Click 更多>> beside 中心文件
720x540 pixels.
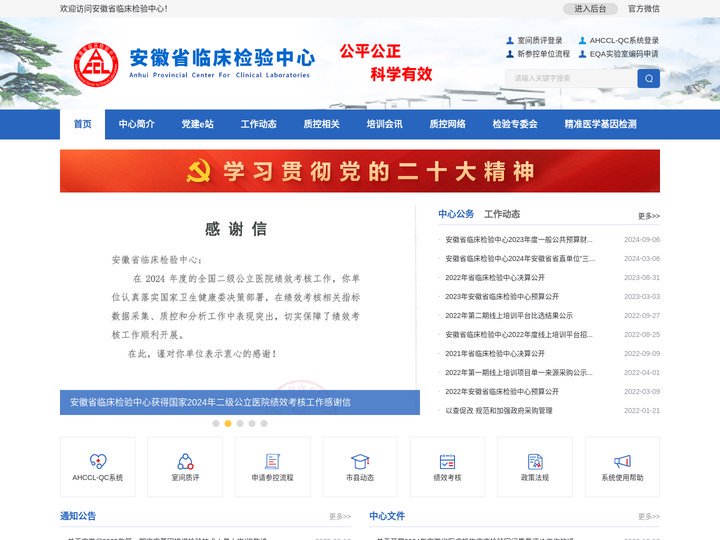(x=648, y=517)
